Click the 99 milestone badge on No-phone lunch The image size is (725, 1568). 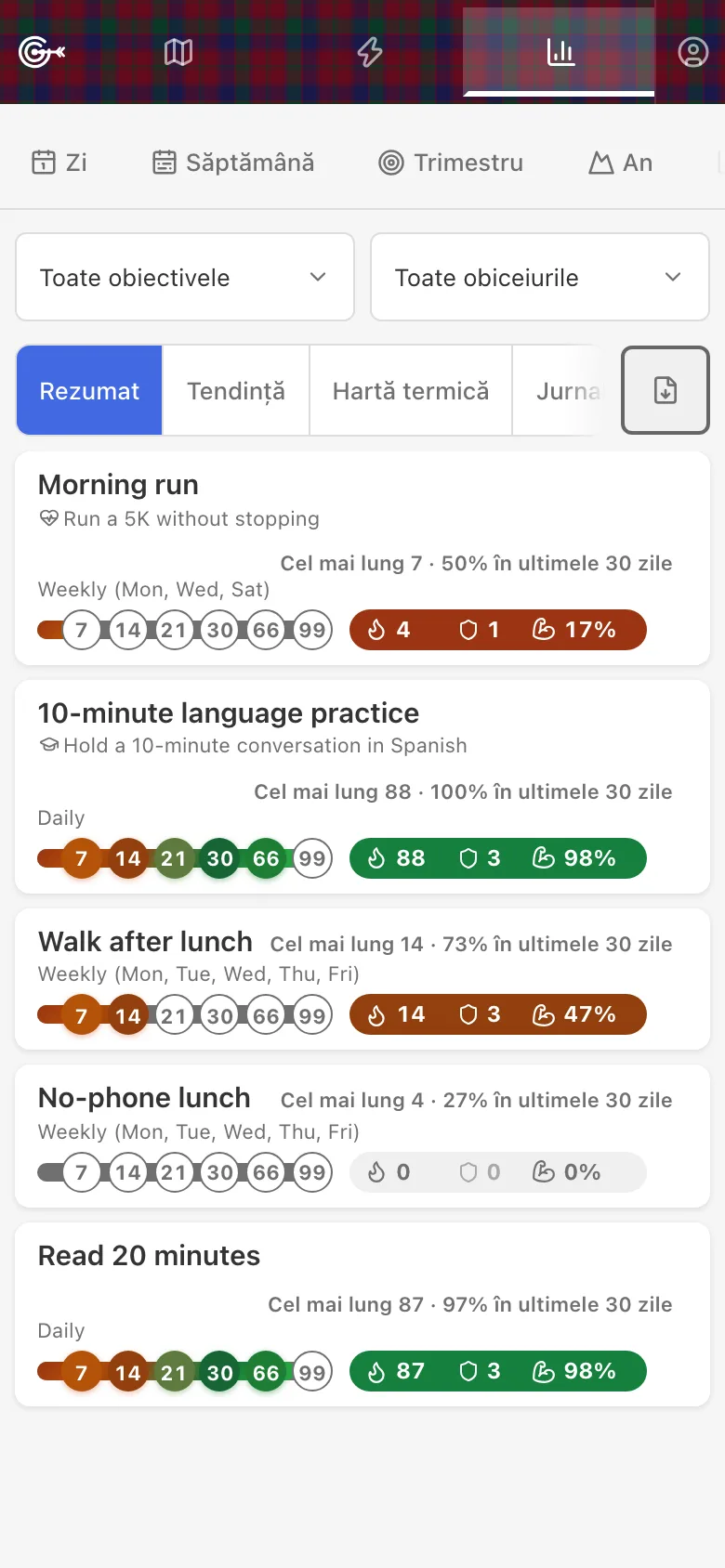pos(312,1172)
